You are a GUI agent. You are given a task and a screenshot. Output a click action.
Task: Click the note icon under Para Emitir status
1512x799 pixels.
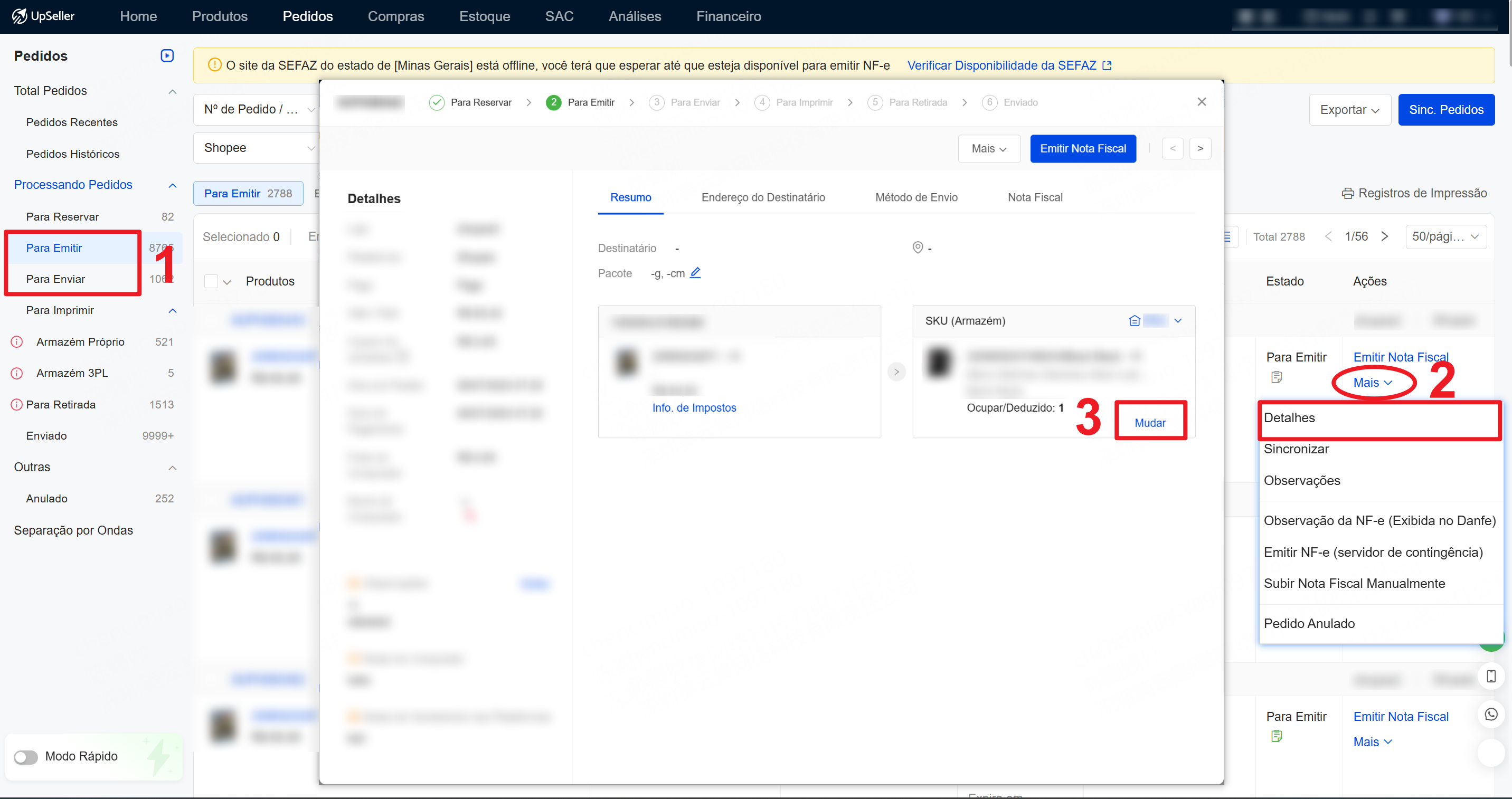click(x=1276, y=377)
